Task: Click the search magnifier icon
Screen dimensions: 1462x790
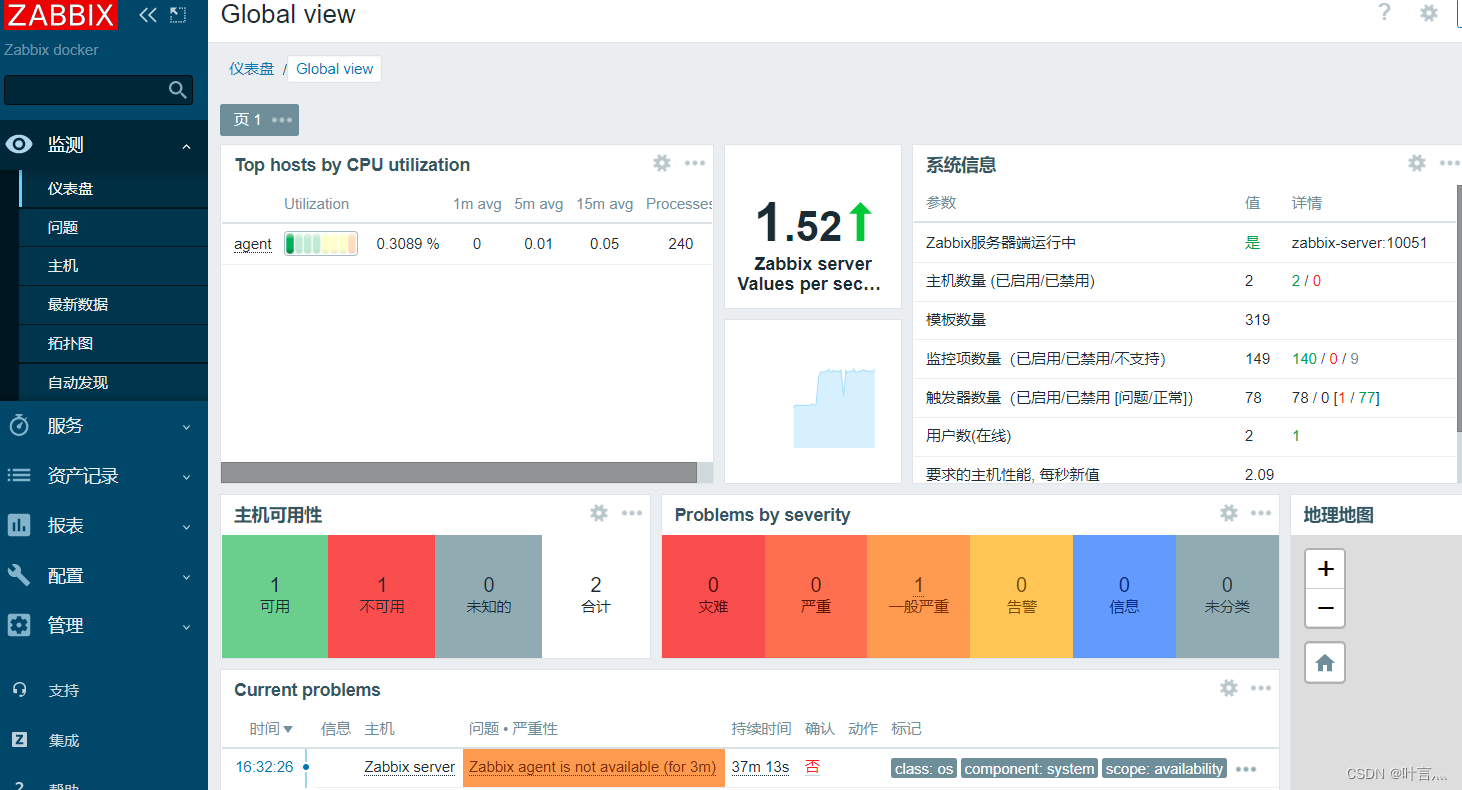Action: (178, 90)
